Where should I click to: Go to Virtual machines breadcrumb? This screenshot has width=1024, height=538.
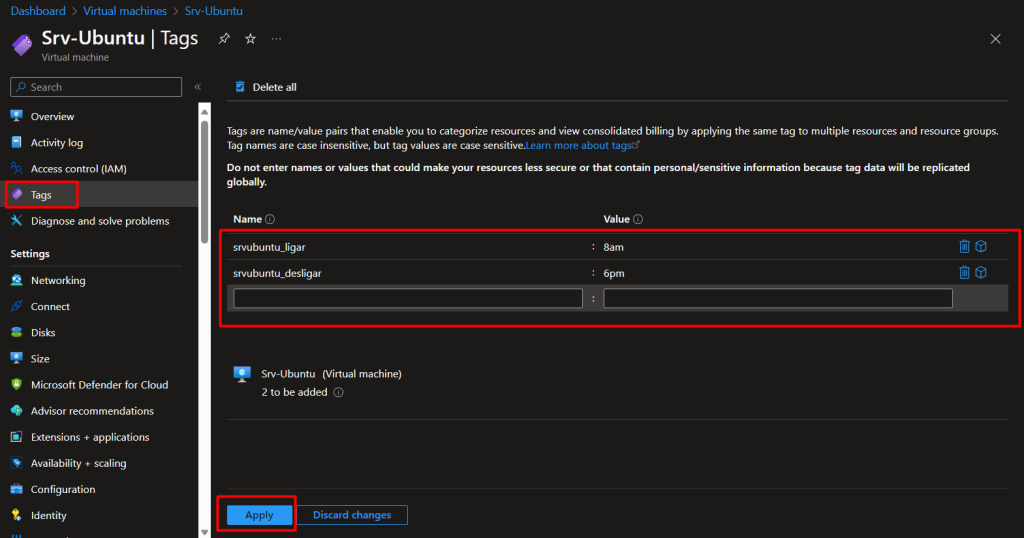point(125,11)
